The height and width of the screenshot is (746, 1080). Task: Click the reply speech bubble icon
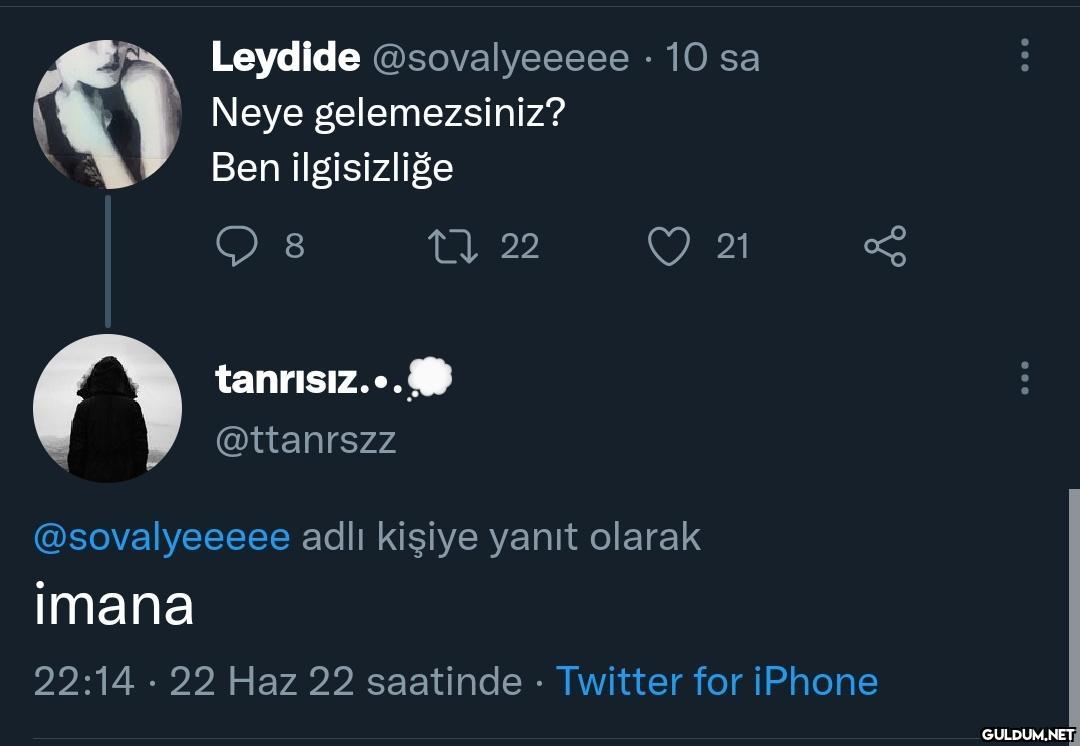coord(237,246)
